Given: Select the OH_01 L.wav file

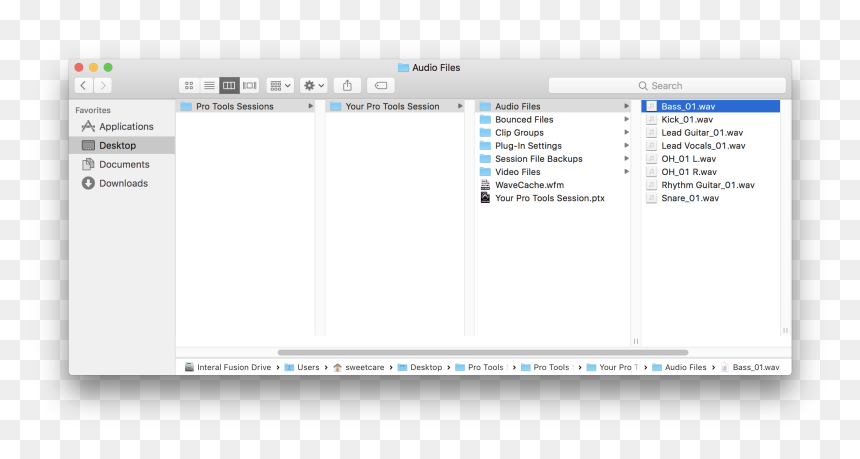Looking at the screenshot, I should point(711,159).
